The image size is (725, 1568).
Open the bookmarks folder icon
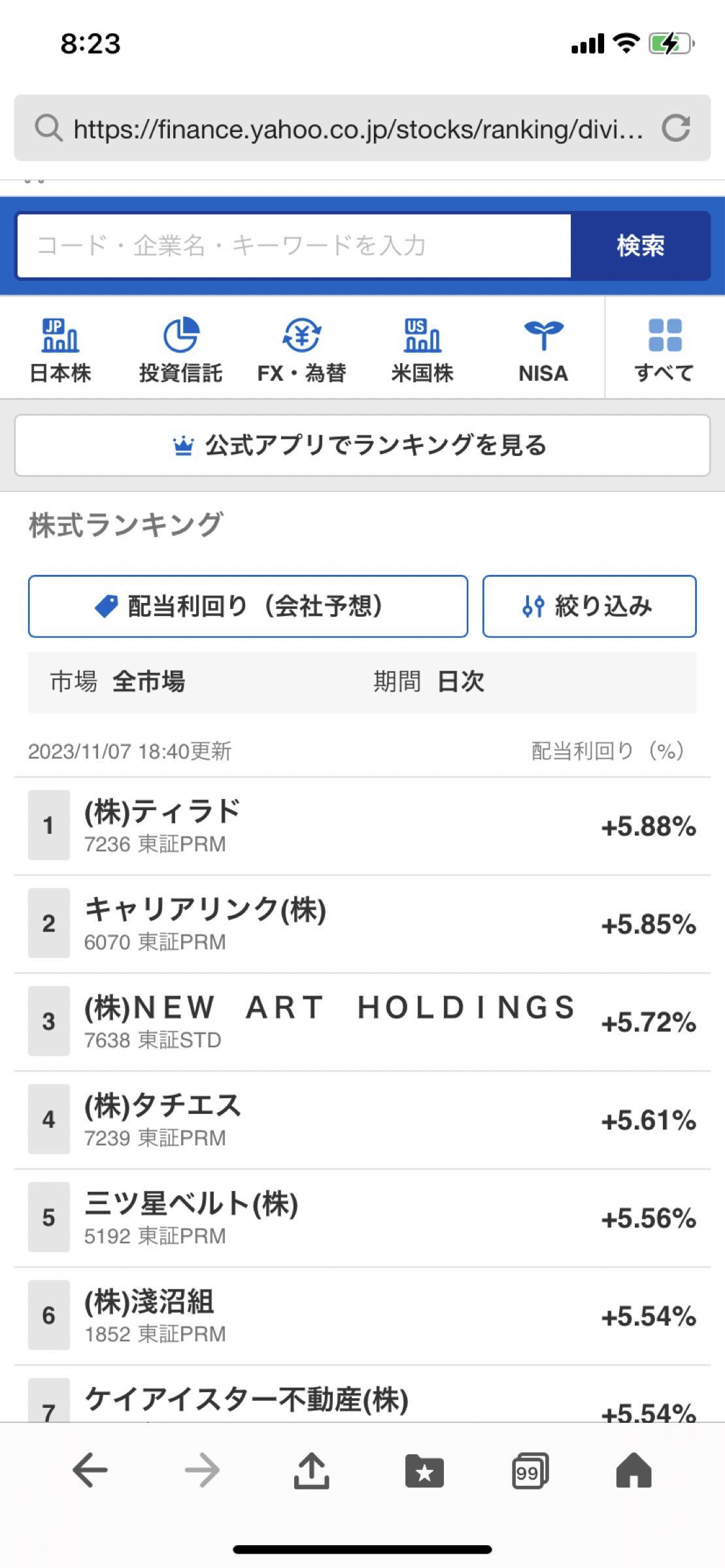(x=424, y=1471)
